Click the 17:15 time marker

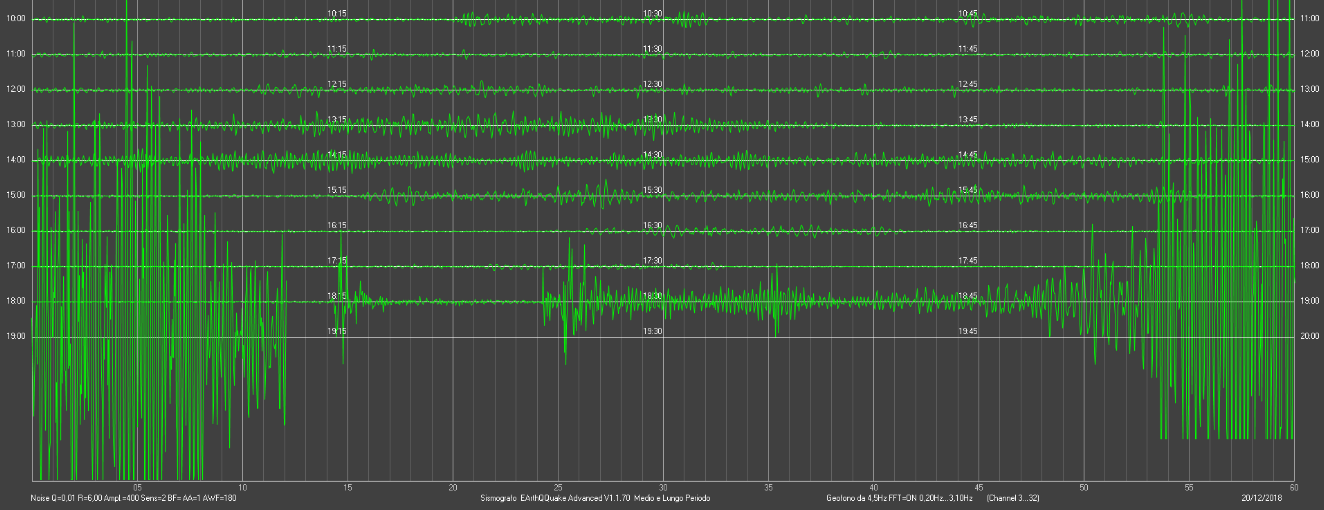point(337,261)
